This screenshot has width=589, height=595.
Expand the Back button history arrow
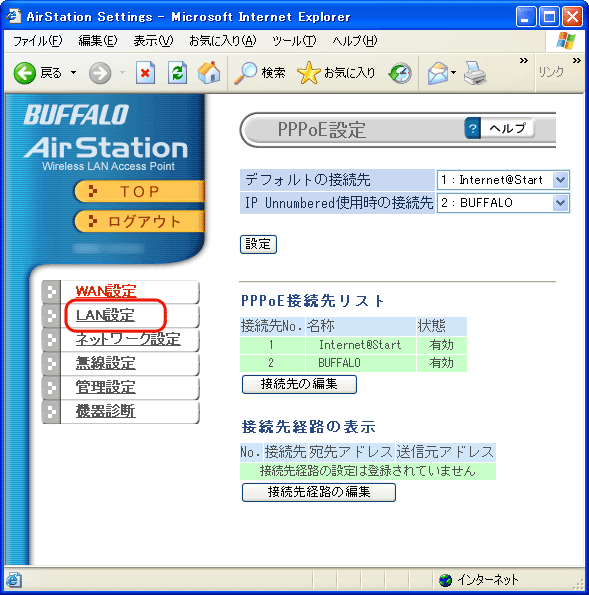tap(73, 72)
